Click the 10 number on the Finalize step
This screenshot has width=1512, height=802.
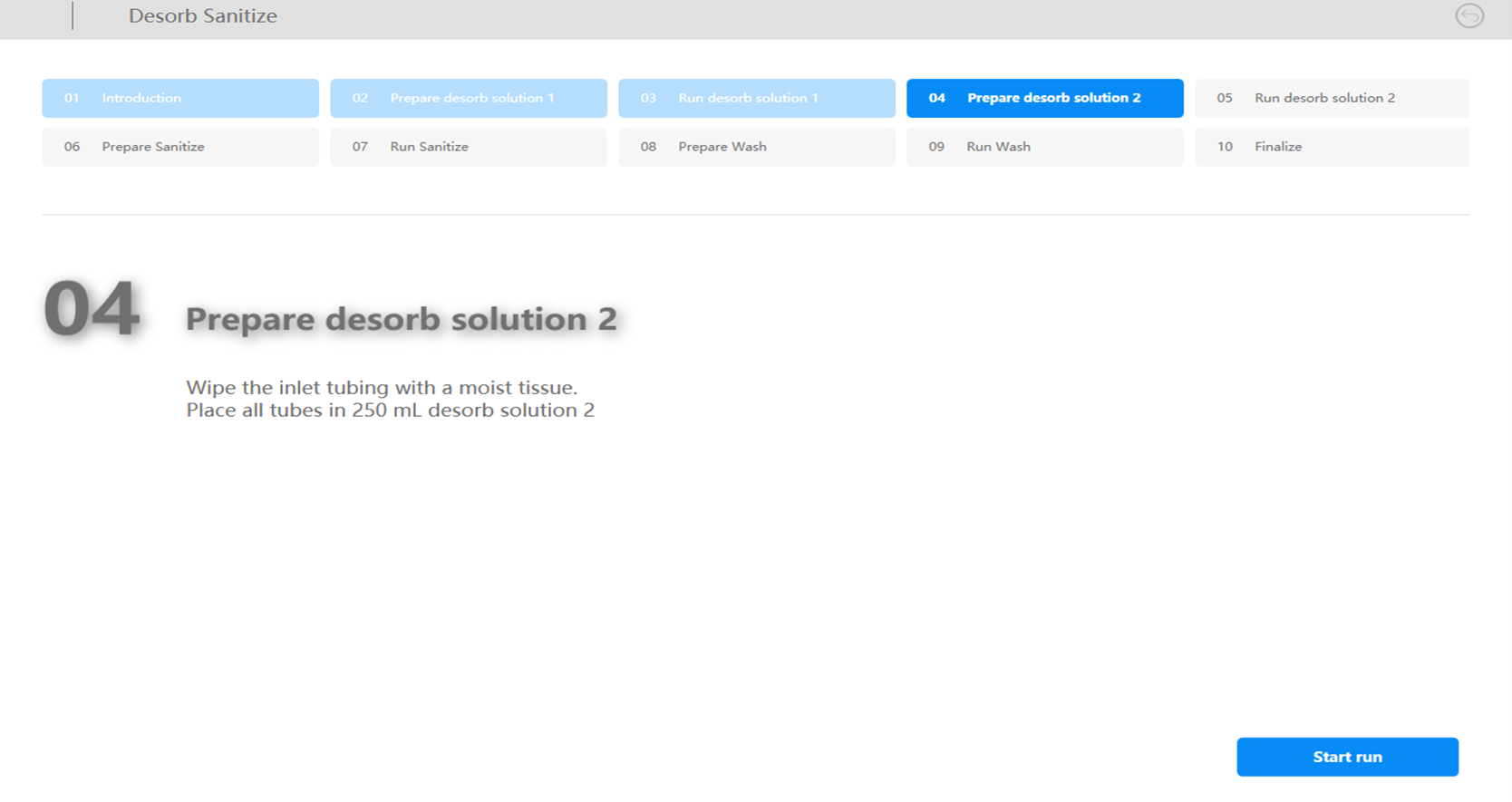click(x=1225, y=147)
